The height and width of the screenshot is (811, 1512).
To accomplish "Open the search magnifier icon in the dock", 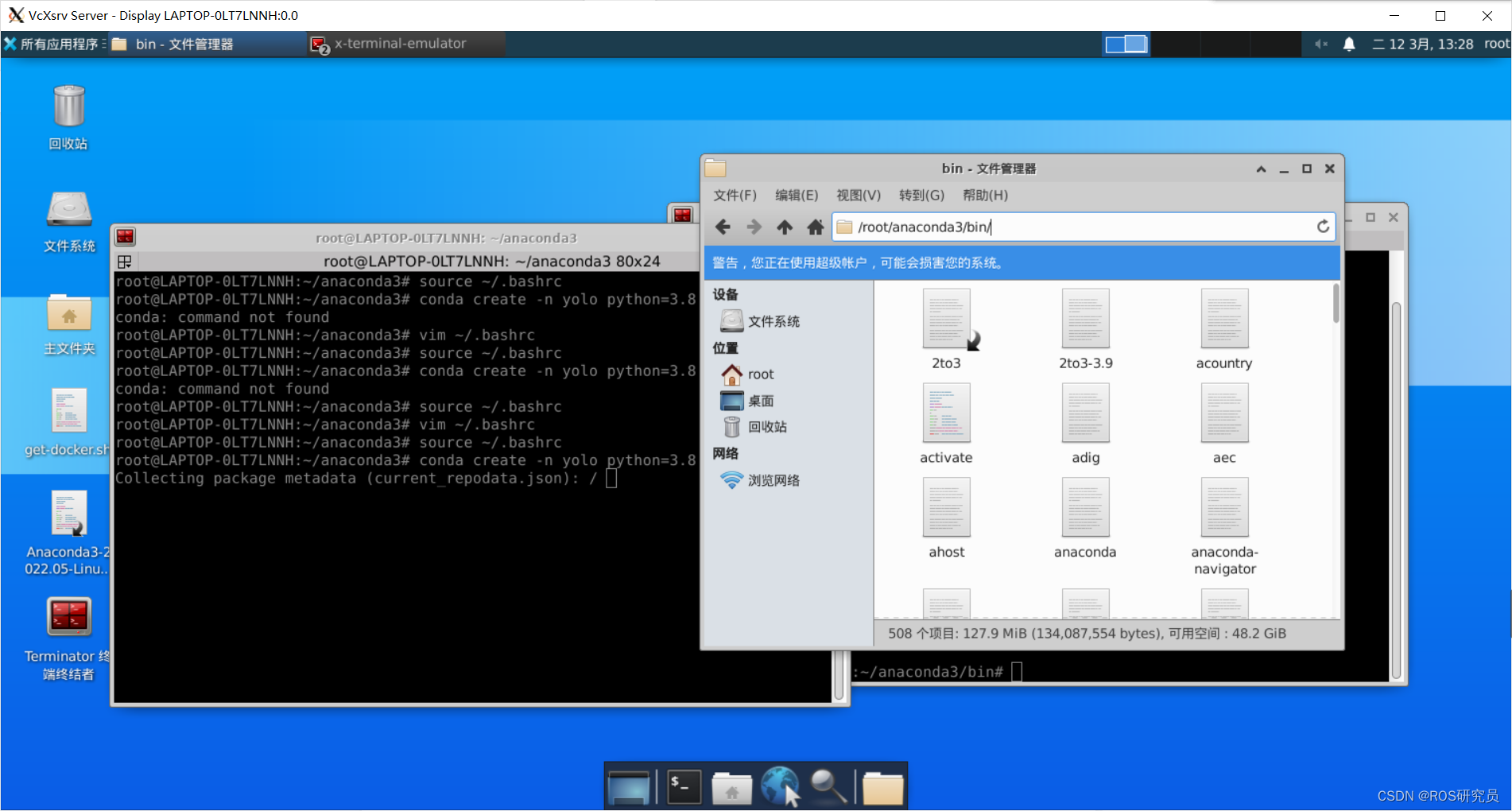I will point(828,786).
